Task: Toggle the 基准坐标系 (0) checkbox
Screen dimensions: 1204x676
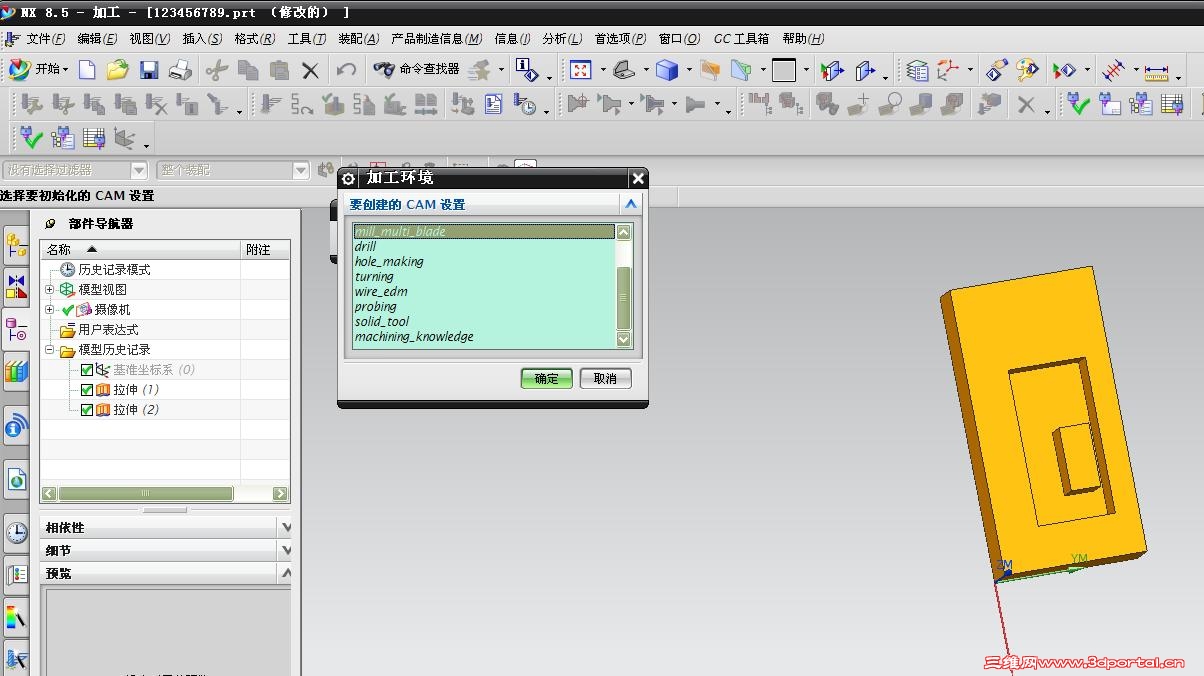Action: pyautogui.click(x=87, y=370)
